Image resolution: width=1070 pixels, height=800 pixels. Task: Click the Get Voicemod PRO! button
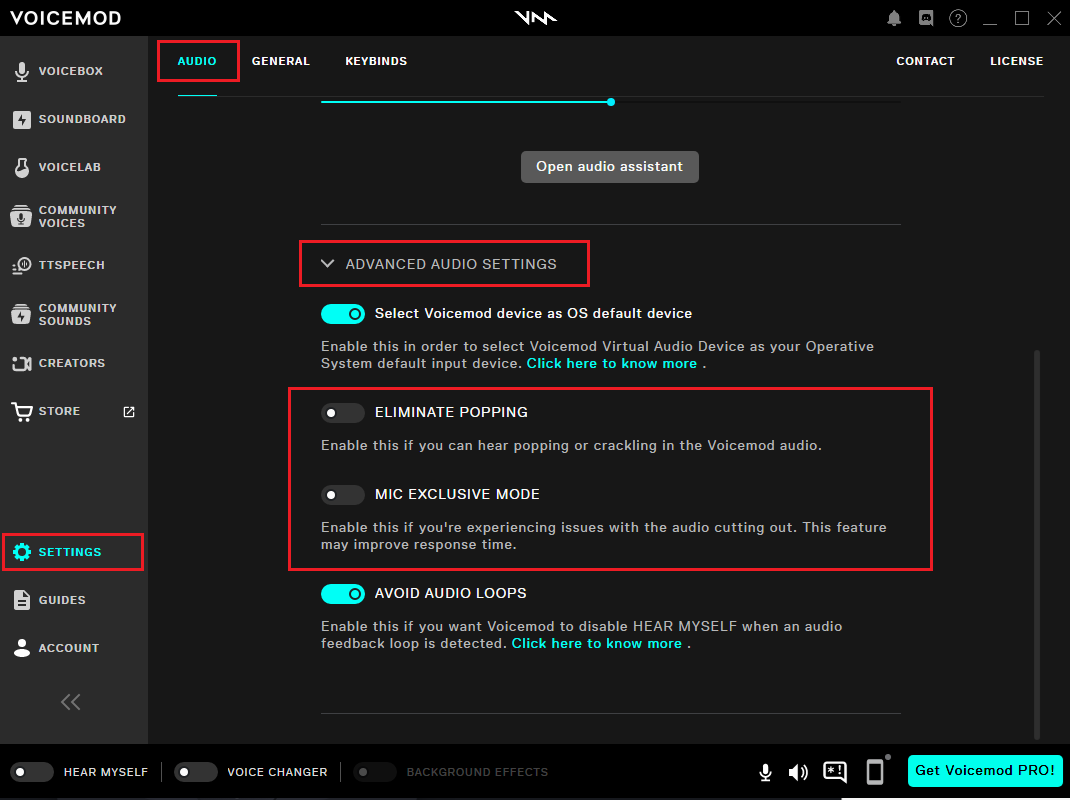pyautogui.click(x=984, y=770)
